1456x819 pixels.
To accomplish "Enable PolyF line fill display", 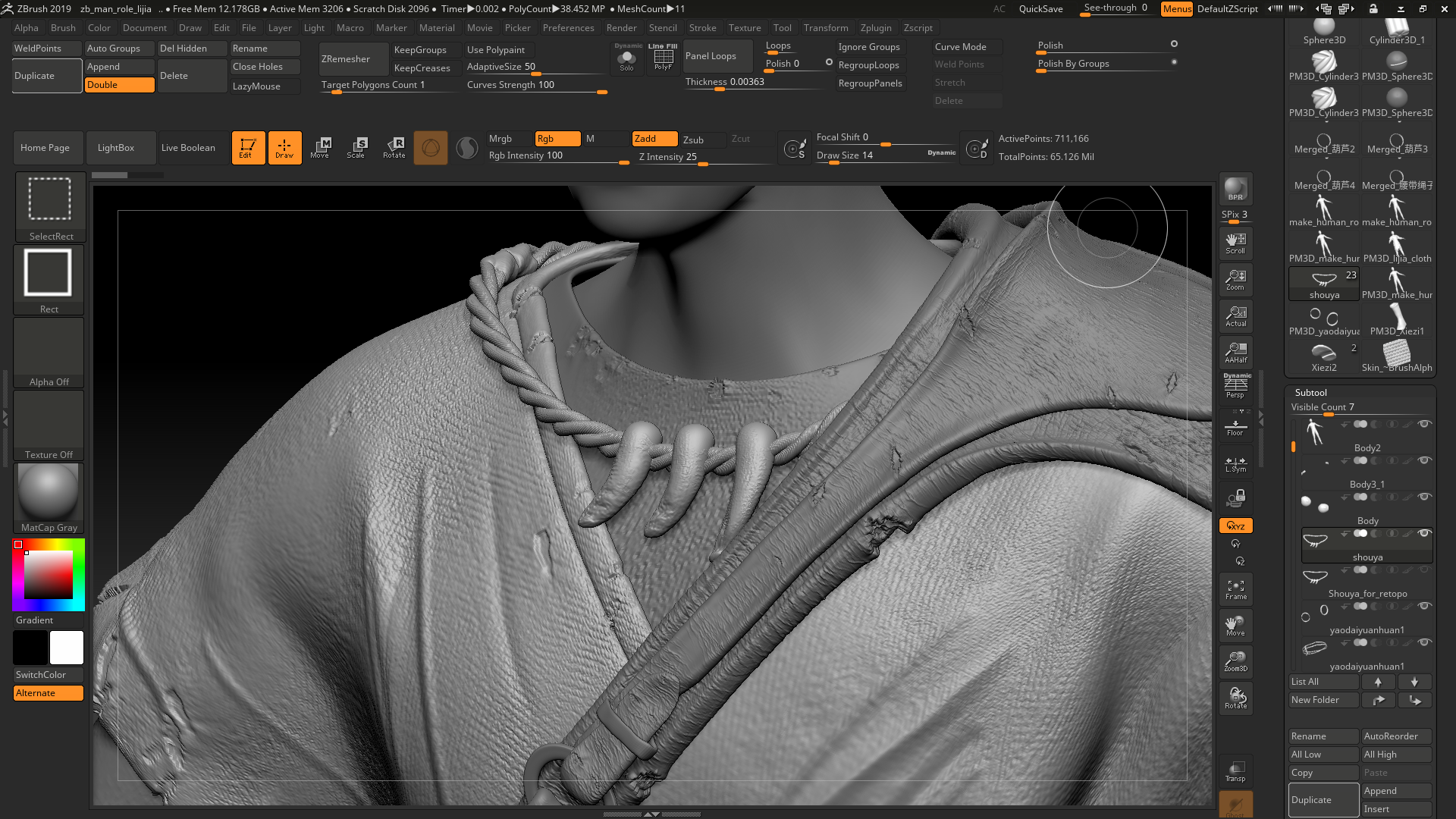I will (x=663, y=58).
